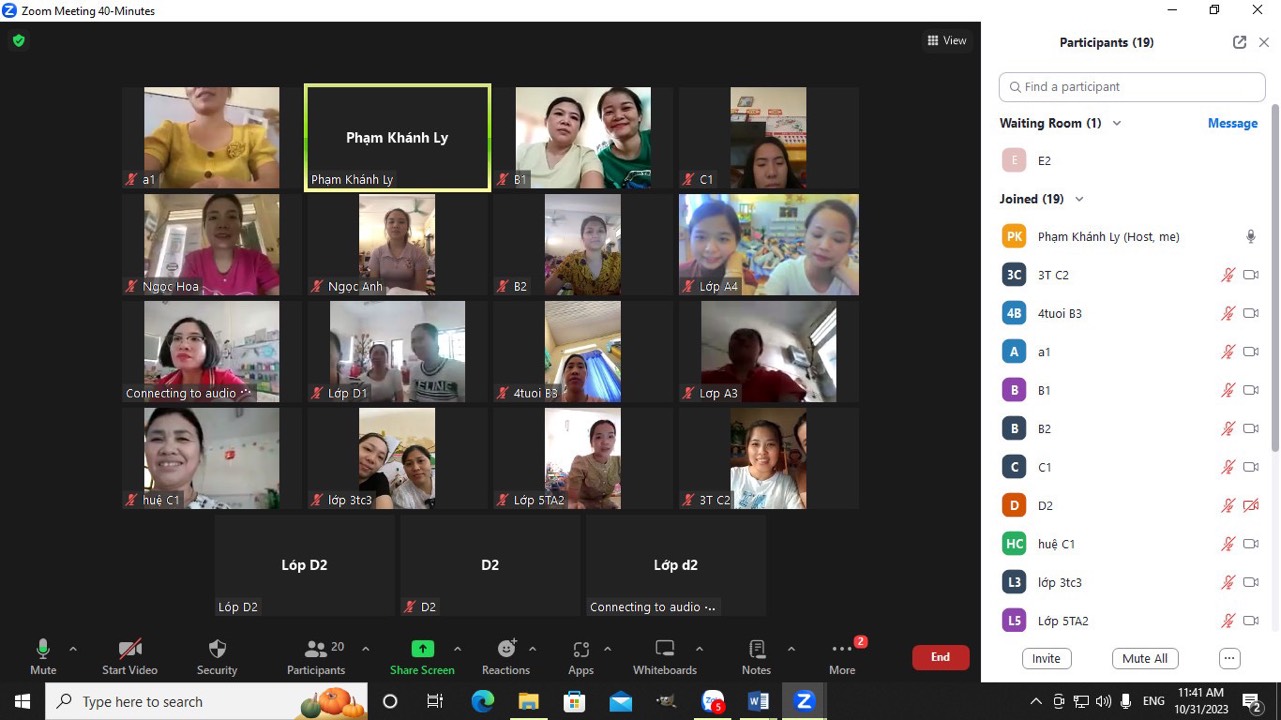Viewport: 1281px width, 720px height.
Task: Click the Share Screen icon
Action: [422, 649]
